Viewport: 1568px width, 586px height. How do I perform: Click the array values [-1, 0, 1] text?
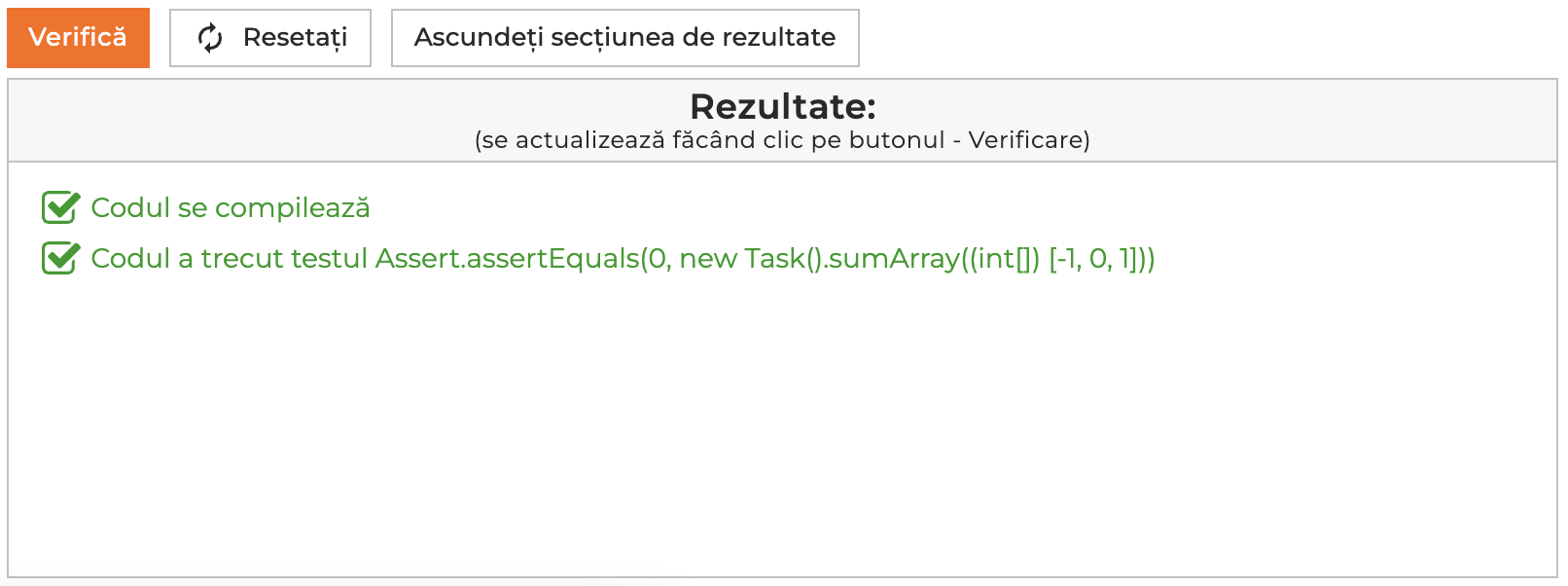1098,259
